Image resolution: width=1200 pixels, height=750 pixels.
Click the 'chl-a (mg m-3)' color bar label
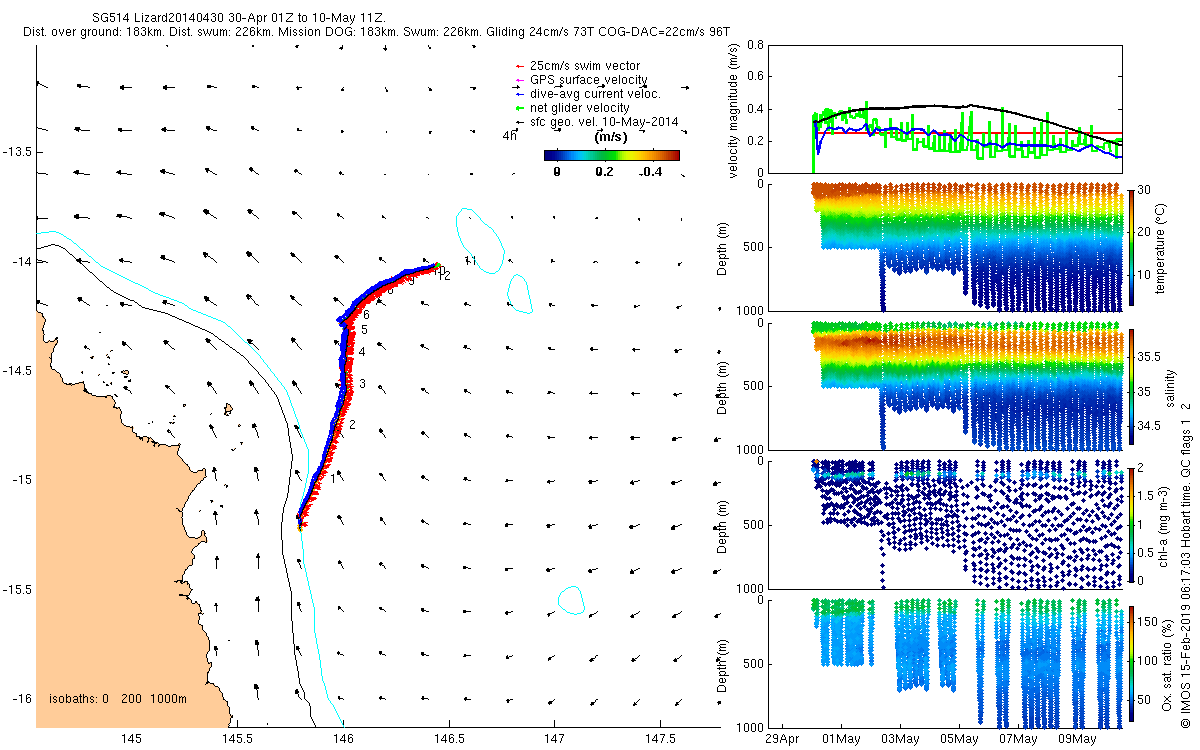click(x=1166, y=524)
